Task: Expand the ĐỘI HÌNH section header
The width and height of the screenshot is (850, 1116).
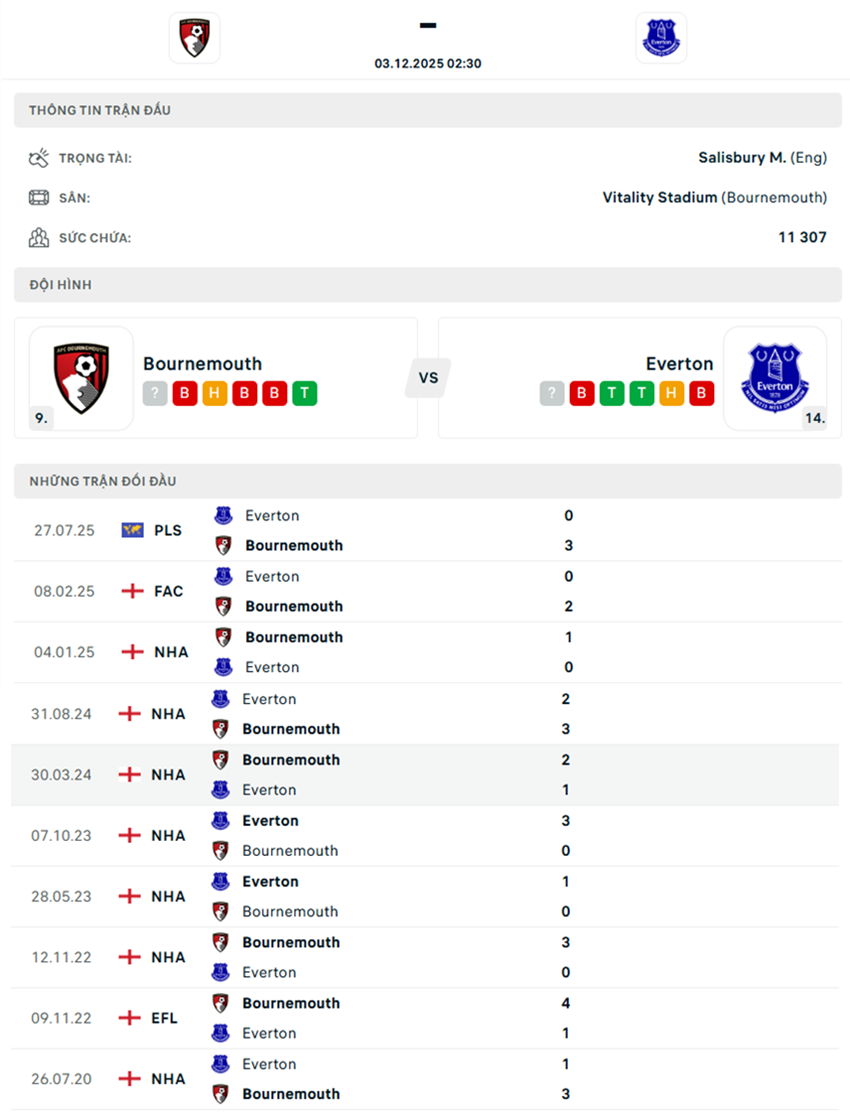Action: click(x=425, y=284)
